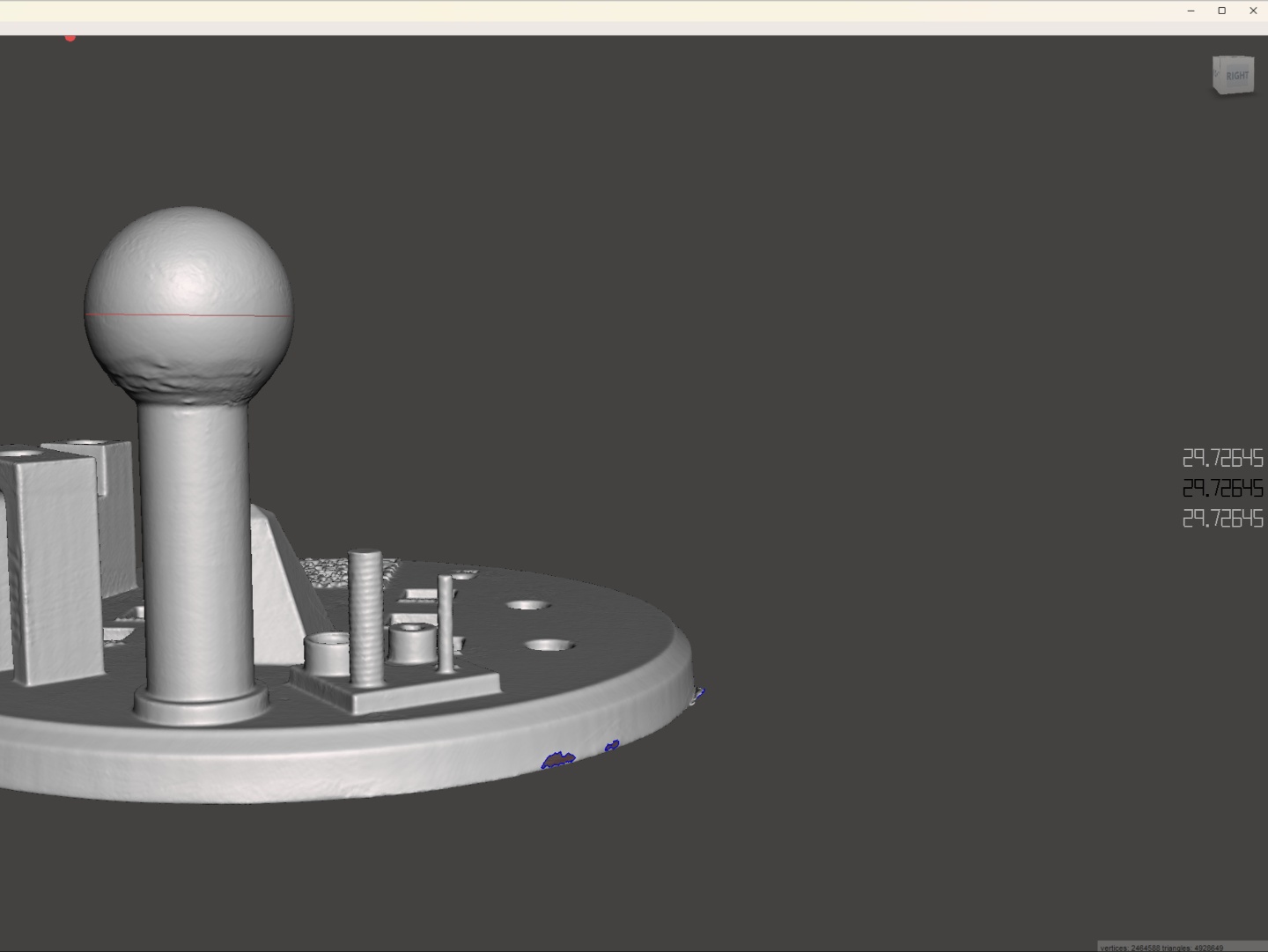Click the lower circular hole in the base
Image resolution: width=1268 pixels, height=952 pixels.
[x=549, y=646]
